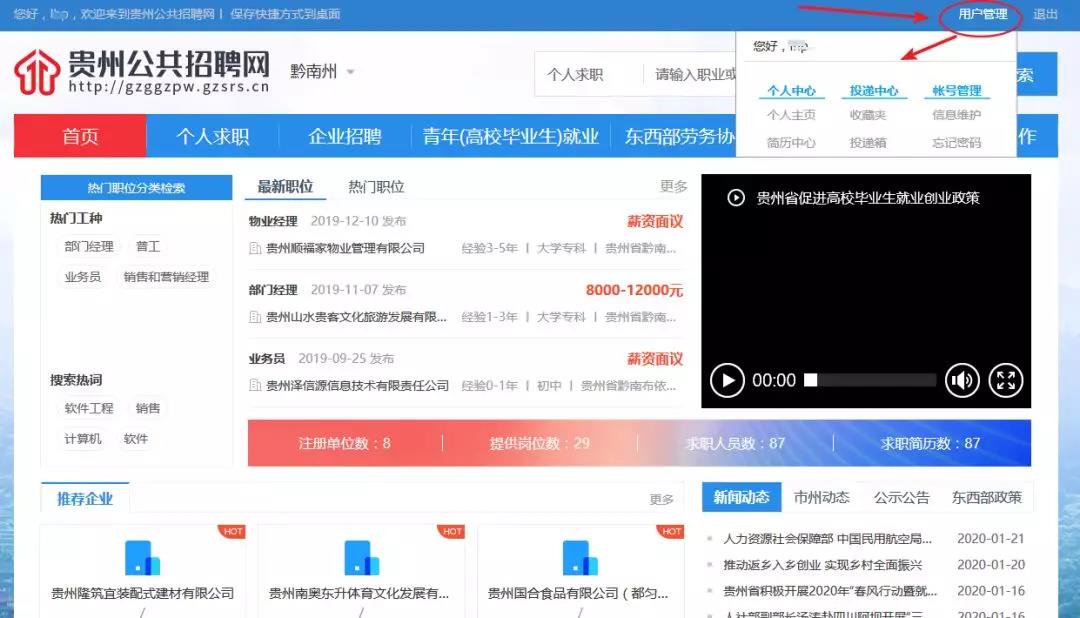Enter fullscreen mode on the video player
Image resolution: width=1080 pixels, height=618 pixels.
coord(1005,381)
